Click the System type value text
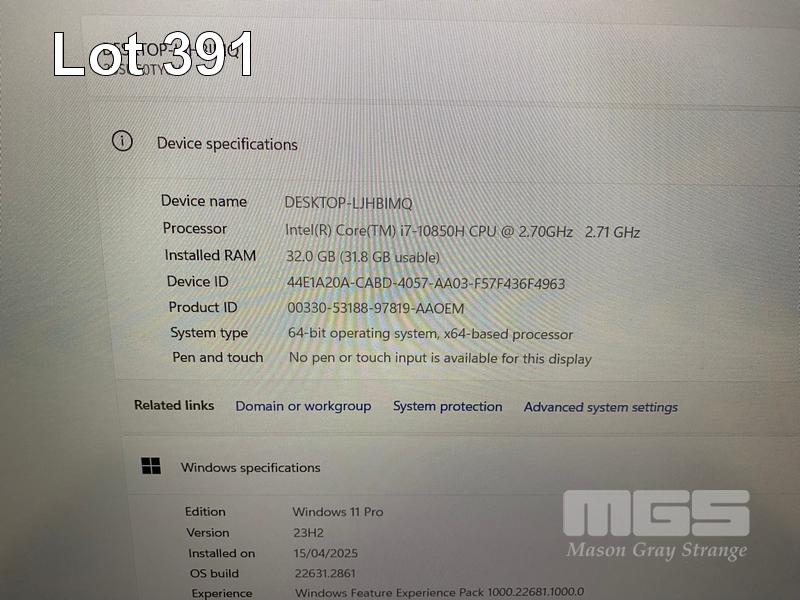Viewport: 800px width, 600px height. [430, 334]
